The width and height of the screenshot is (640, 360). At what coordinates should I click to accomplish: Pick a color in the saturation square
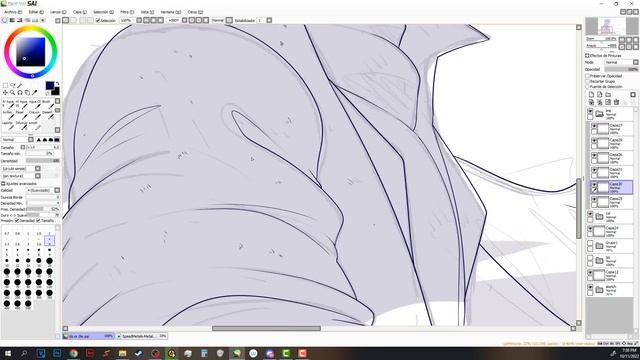point(31,52)
